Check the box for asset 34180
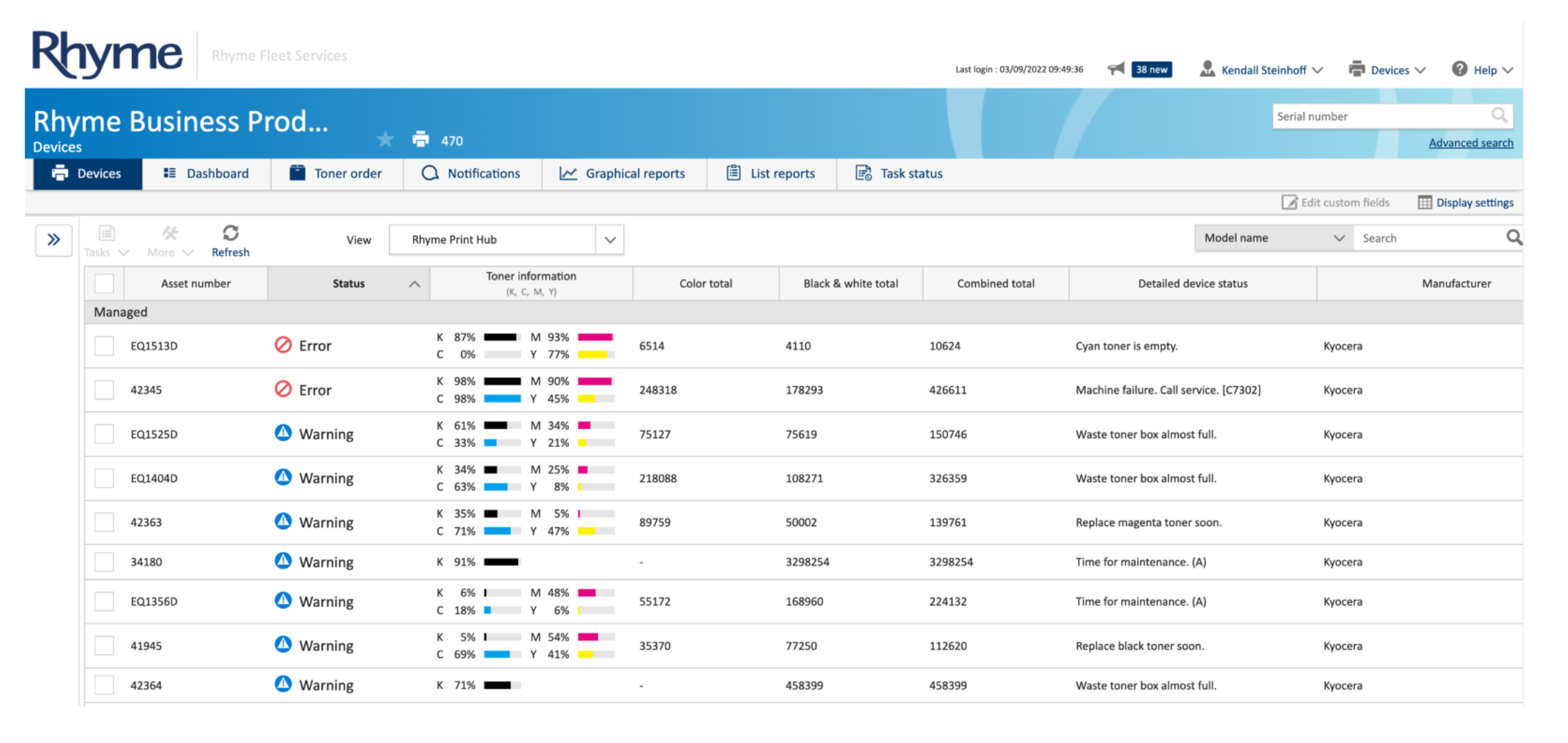Image resolution: width=1568 pixels, height=743 pixels. click(x=104, y=562)
